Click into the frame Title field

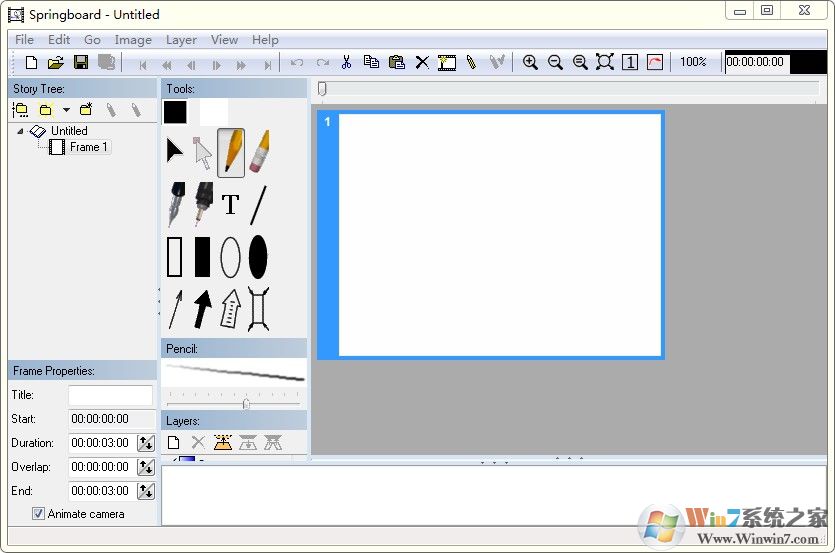tap(110, 395)
